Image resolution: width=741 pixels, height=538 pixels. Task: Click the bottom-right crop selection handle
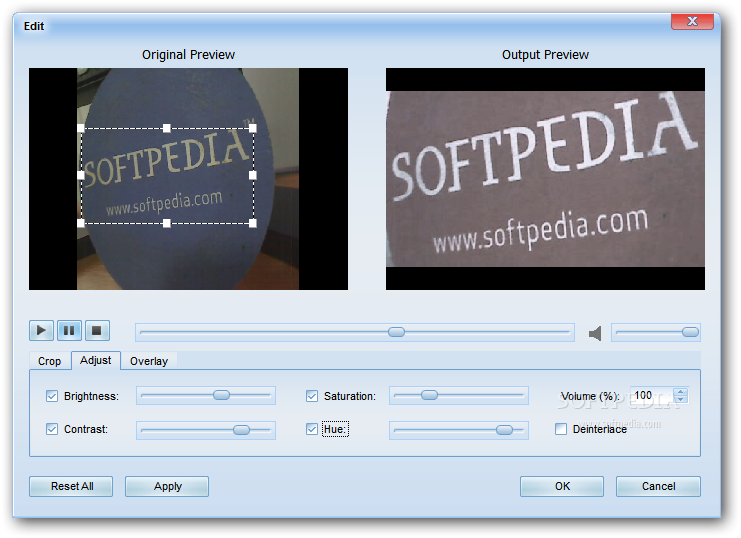(253, 223)
